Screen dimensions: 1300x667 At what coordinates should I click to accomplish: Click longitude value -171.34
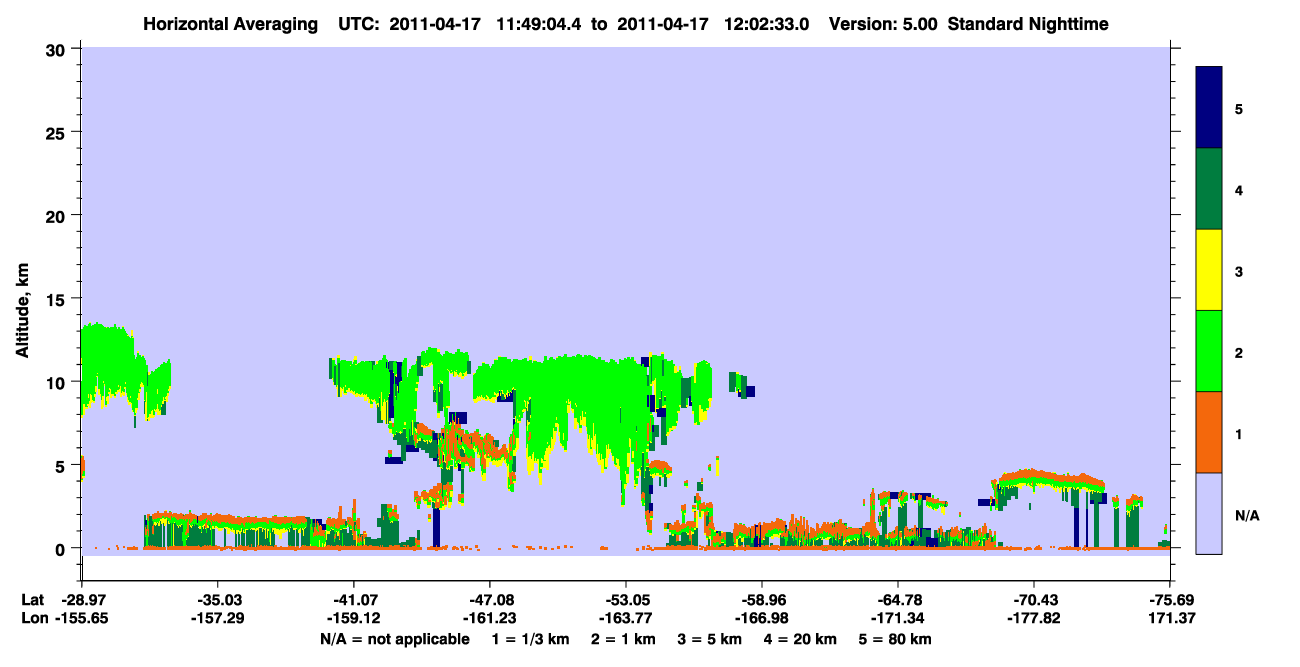[898, 618]
